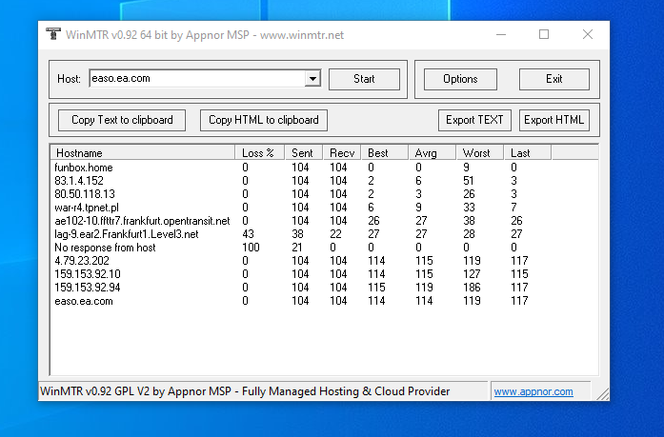This screenshot has height=437, width=664.
Task: Grab the window resize grip corner
Action: (603, 394)
